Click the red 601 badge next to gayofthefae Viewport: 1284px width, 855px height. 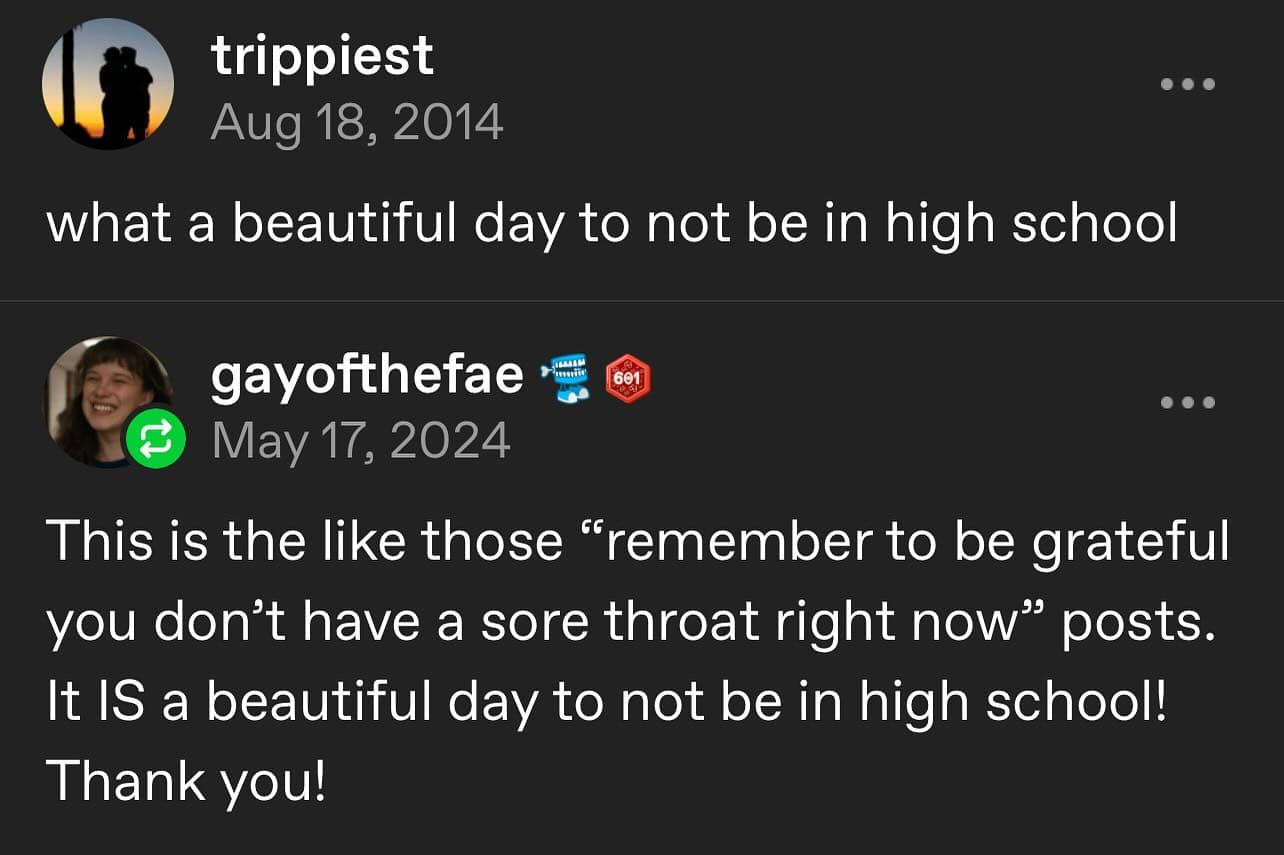[x=627, y=379]
